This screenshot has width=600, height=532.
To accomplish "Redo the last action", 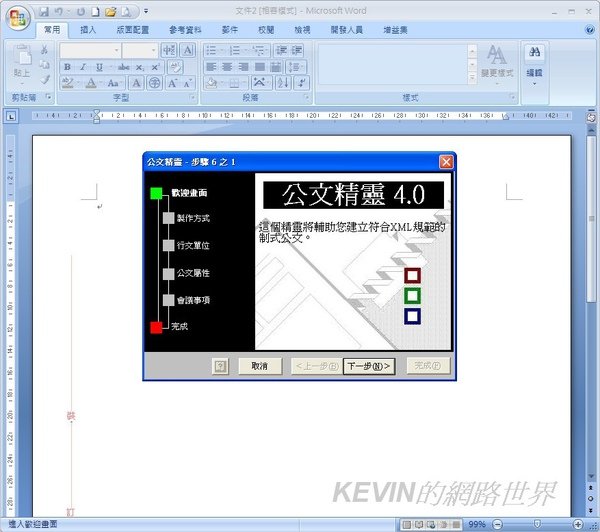I will click(x=81, y=12).
